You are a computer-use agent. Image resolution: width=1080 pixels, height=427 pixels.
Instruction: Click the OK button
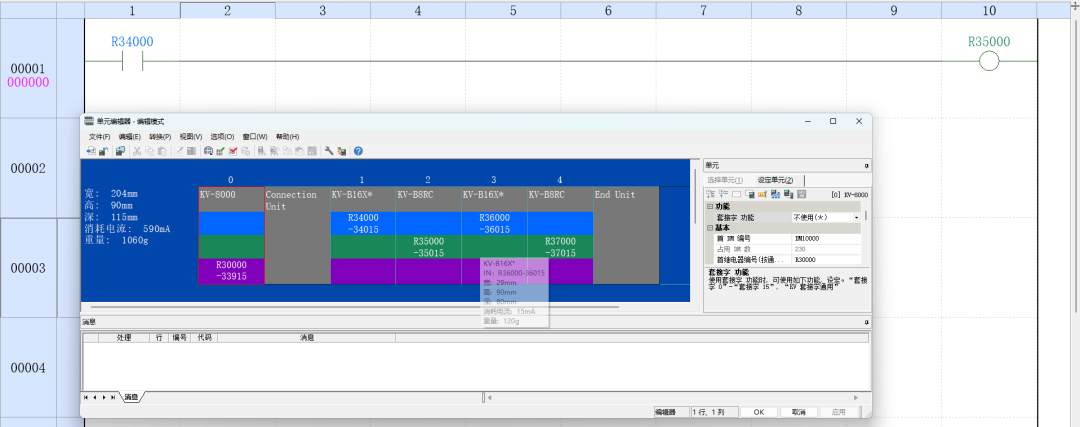tap(758, 412)
